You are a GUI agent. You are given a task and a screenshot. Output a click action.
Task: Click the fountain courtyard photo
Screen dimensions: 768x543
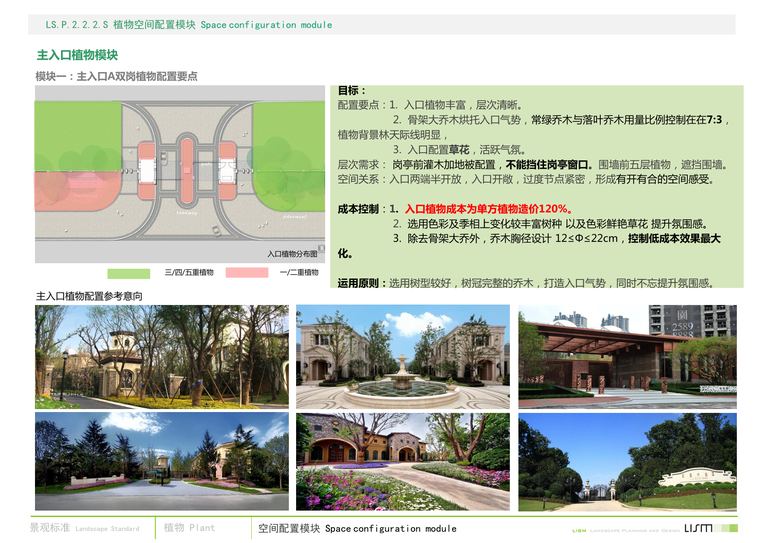coord(403,357)
